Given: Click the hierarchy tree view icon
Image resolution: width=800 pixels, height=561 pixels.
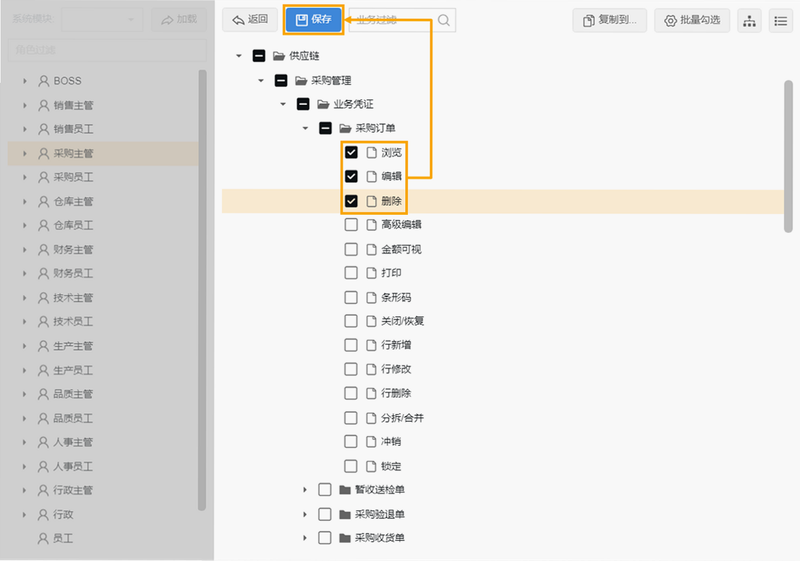Looking at the screenshot, I should point(749,21).
